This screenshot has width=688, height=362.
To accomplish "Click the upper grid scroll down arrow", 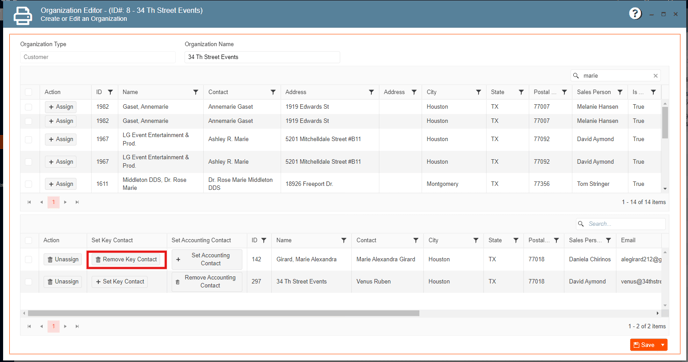I will point(665,189).
